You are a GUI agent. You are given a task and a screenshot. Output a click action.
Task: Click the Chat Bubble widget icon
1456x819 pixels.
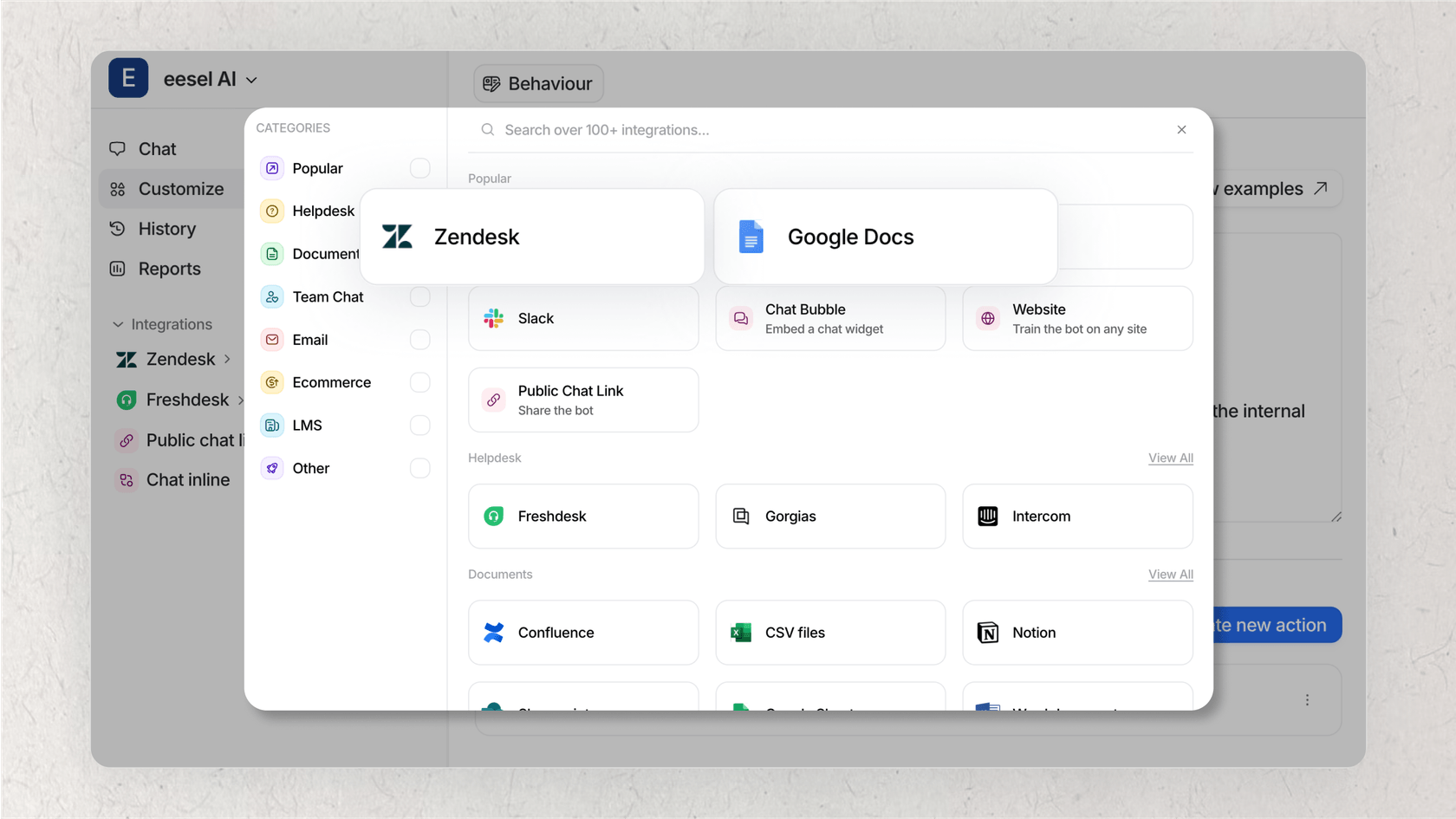[740, 318]
